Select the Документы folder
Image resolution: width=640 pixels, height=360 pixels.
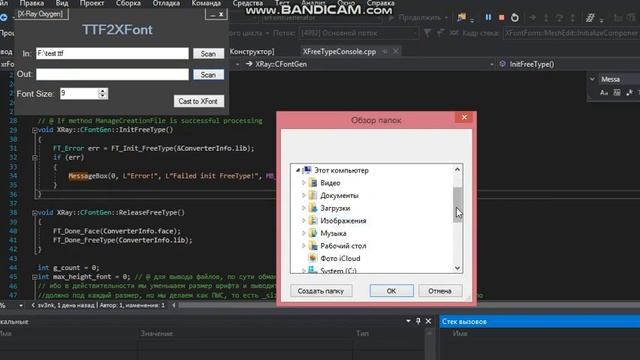[x=339, y=196]
